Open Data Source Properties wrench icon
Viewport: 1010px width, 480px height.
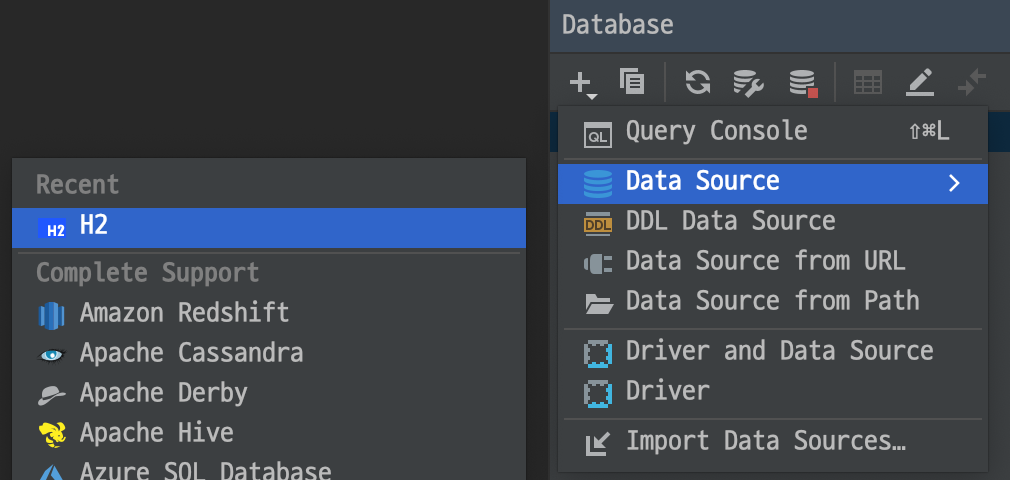tap(748, 83)
